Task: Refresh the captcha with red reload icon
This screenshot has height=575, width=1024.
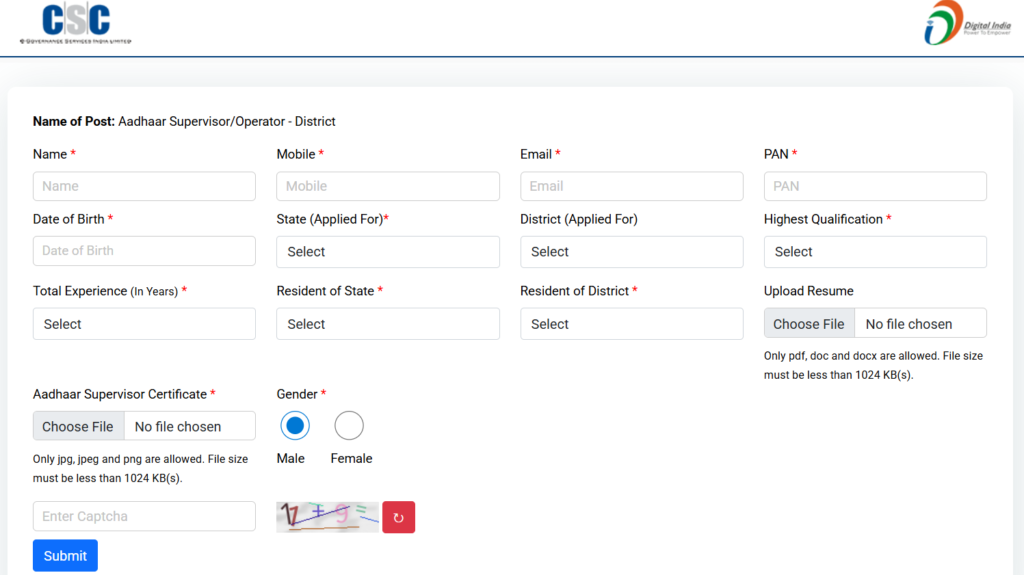Action: click(x=398, y=517)
